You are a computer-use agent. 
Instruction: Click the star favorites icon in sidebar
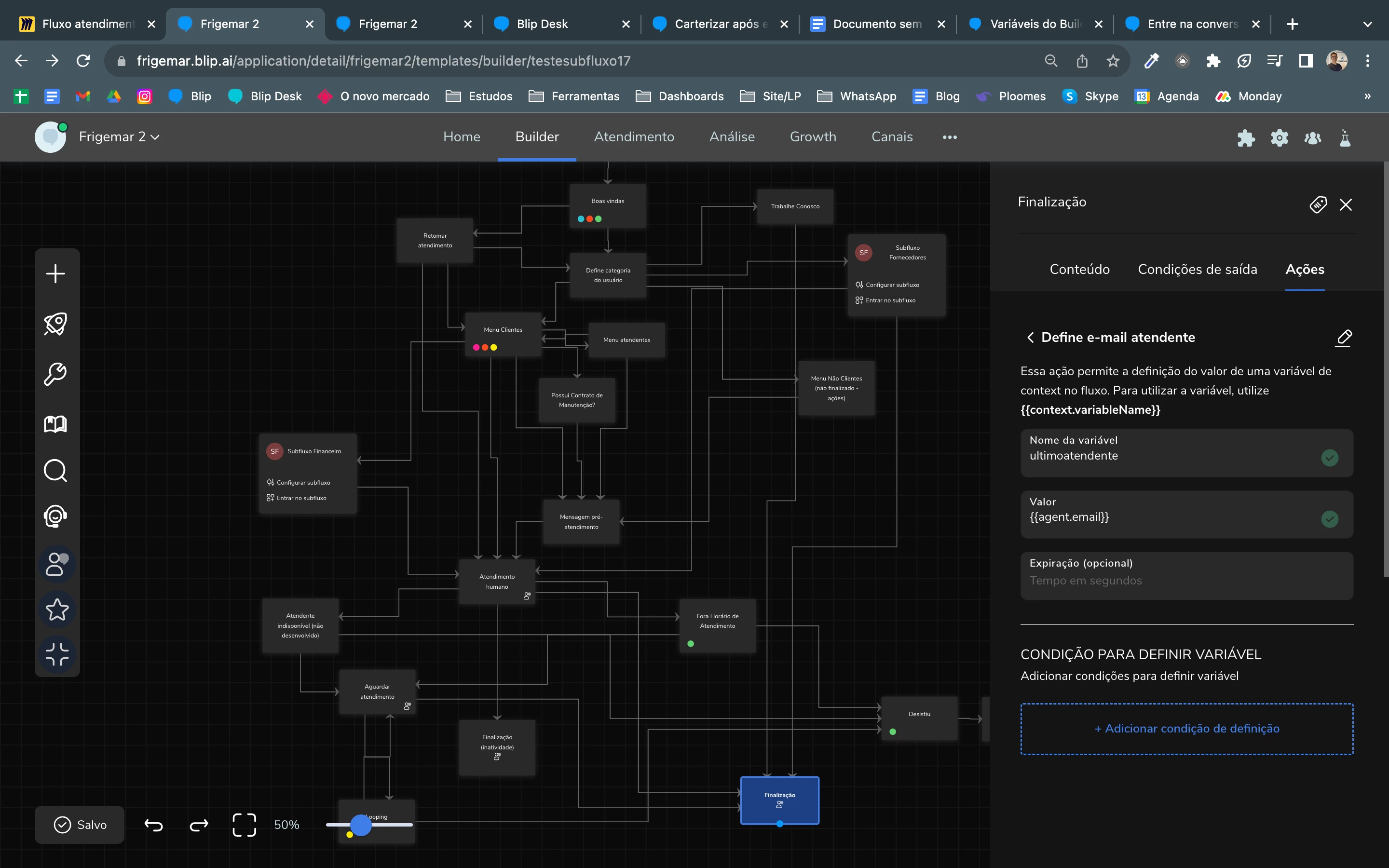pyautogui.click(x=57, y=610)
